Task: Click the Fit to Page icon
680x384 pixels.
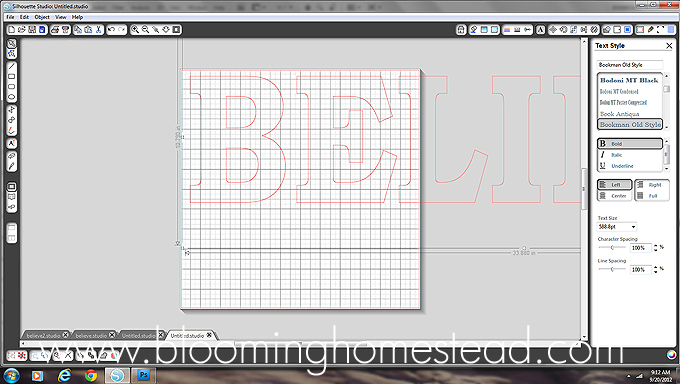Action: pos(176,30)
